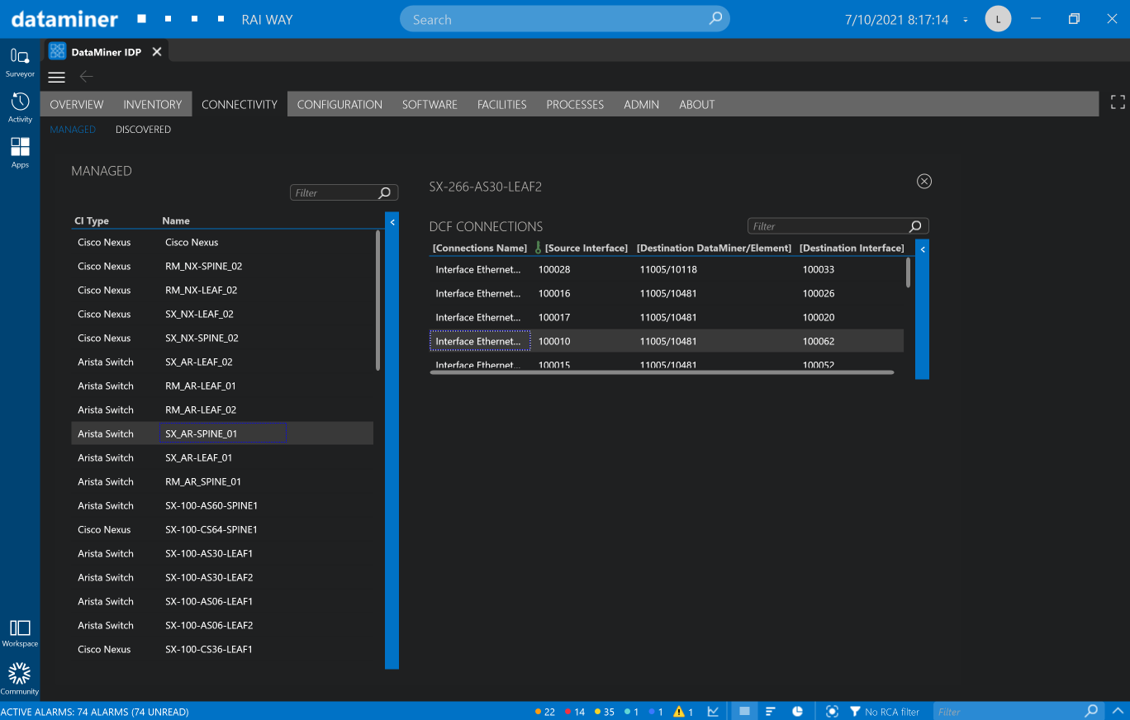Click the DCF Connections horizontal scrollbar

point(662,373)
